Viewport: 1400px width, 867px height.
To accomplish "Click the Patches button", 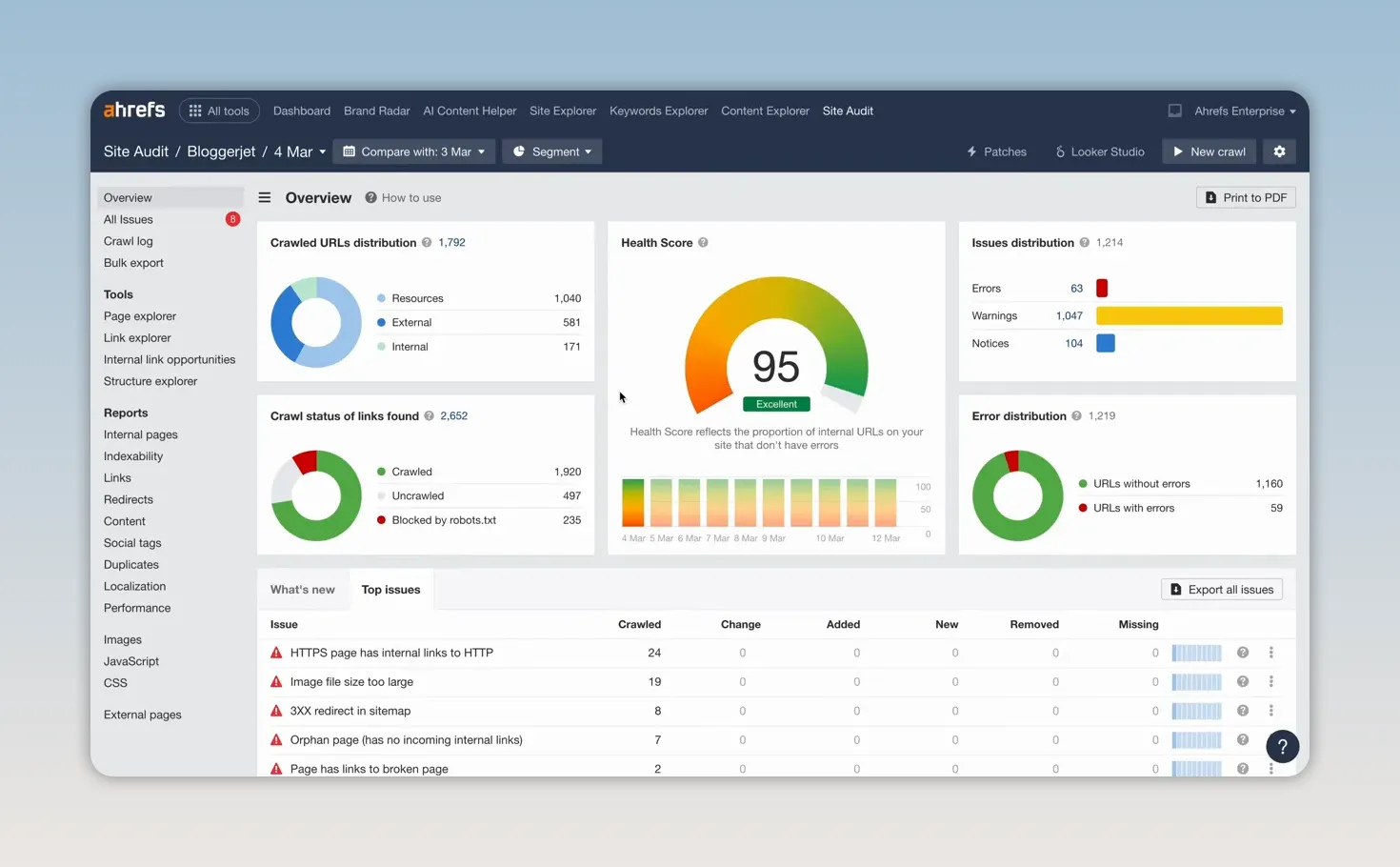I will point(996,151).
